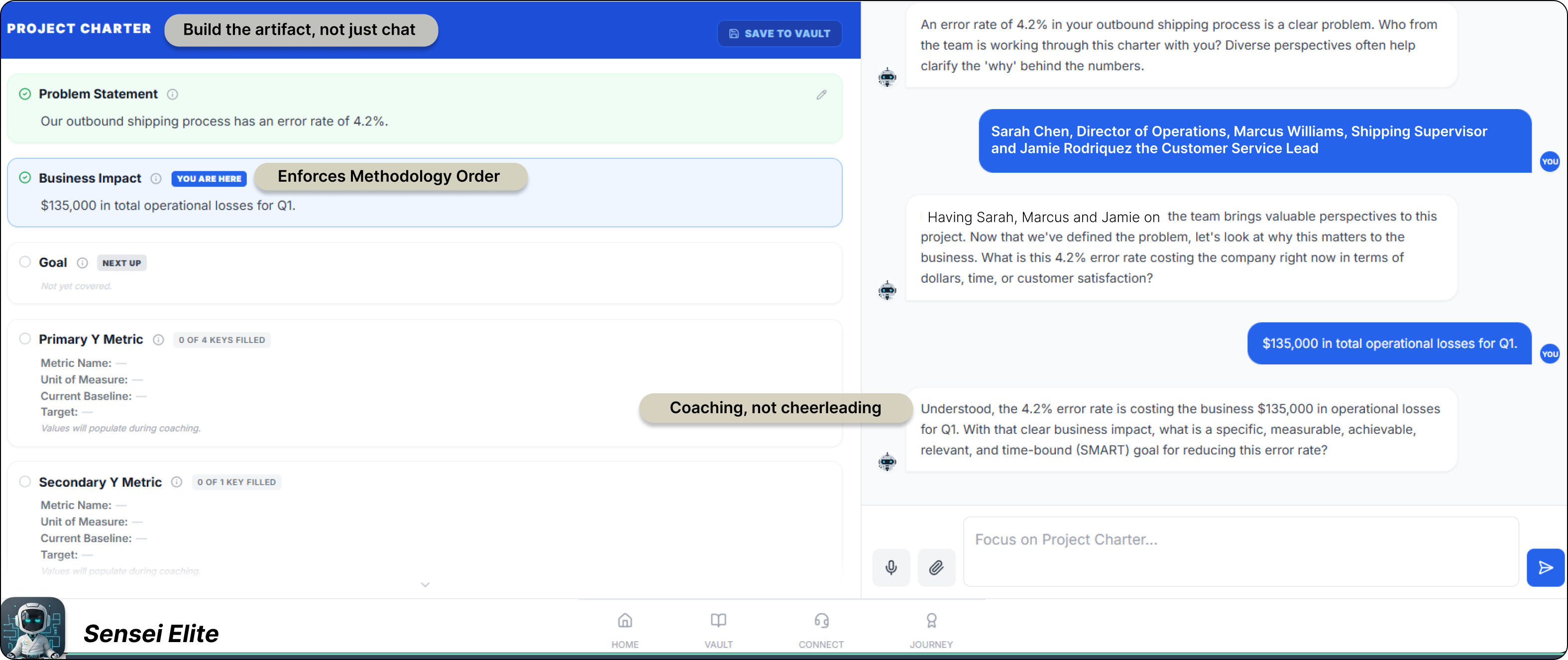Click Primary Y Metric's Current Baseline field
The height and width of the screenshot is (660, 1568).
pyautogui.click(x=94, y=396)
